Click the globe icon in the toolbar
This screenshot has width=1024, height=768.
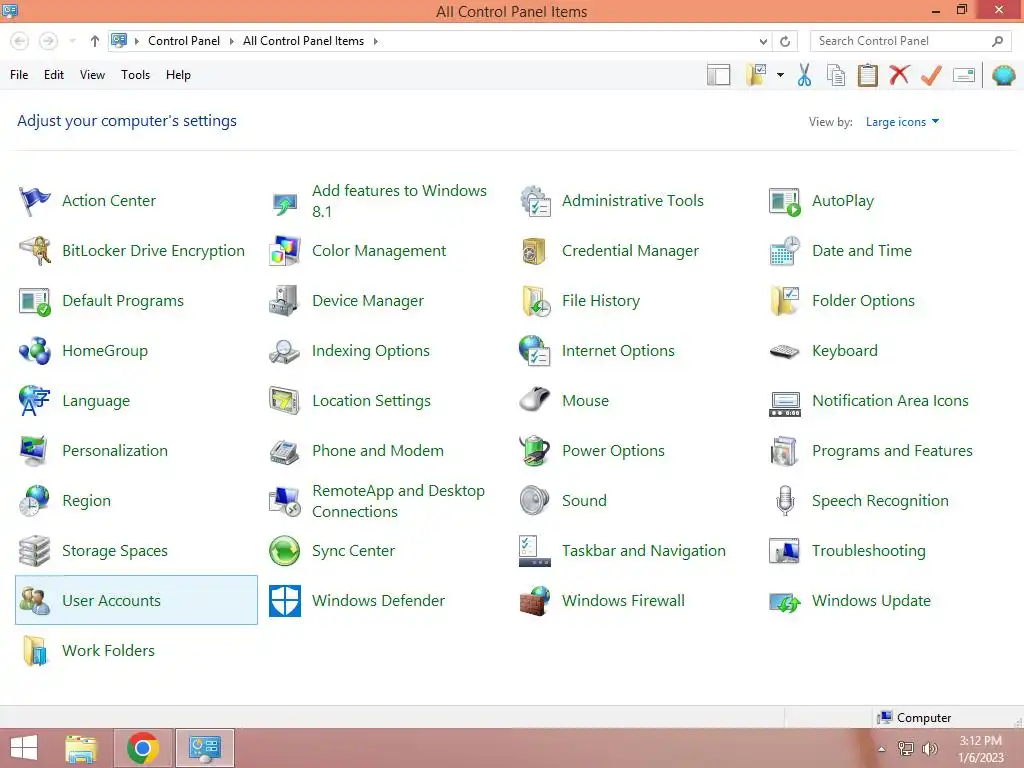[1004, 75]
